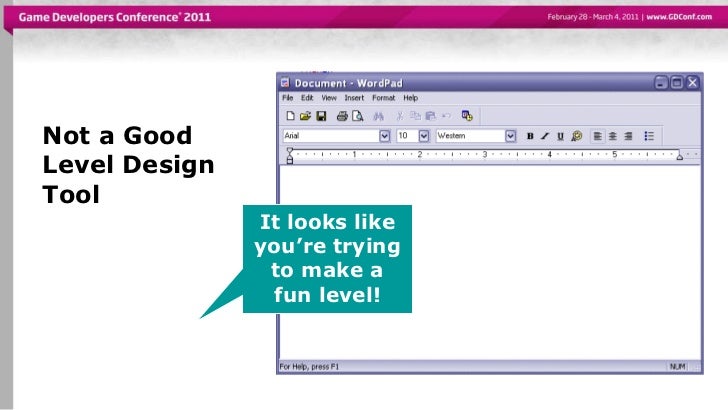Click the New document icon

pyautogui.click(x=290, y=116)
